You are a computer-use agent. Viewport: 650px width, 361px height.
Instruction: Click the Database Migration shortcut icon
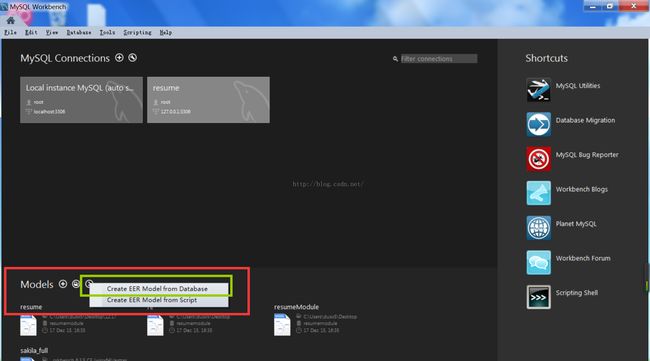[538, 124]
